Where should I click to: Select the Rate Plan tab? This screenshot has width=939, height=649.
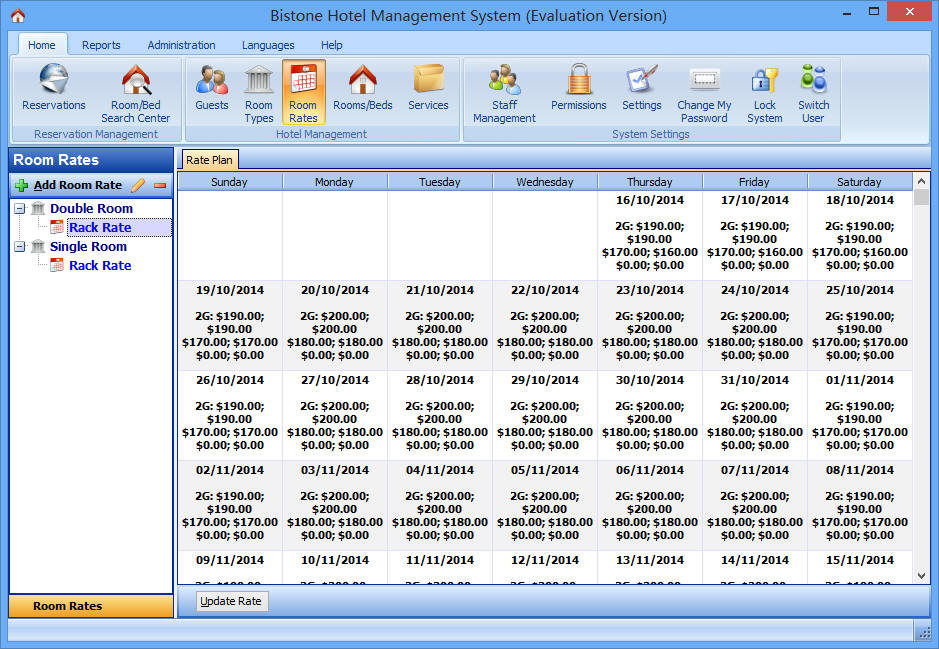[x=210, y=160]
